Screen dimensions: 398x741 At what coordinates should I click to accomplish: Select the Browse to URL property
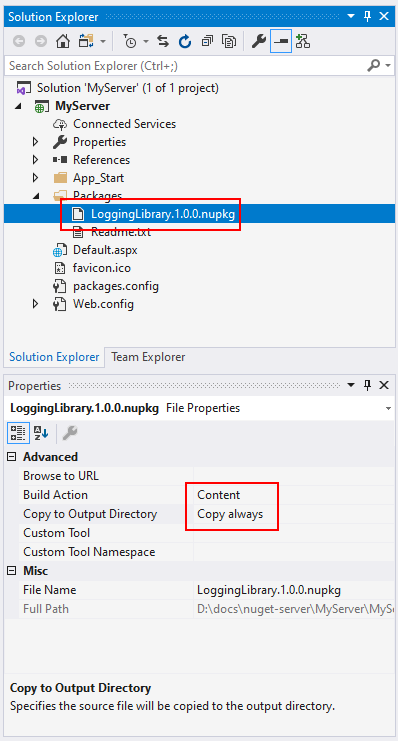(x=61, y=476)
